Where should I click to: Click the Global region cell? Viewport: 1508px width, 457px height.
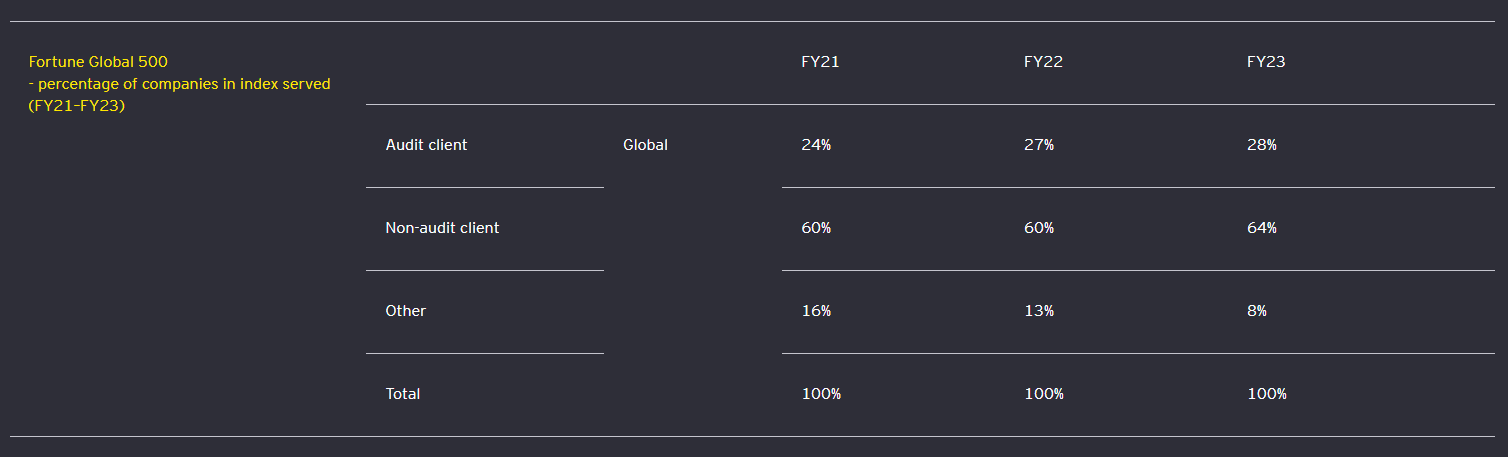click(645, 145)
